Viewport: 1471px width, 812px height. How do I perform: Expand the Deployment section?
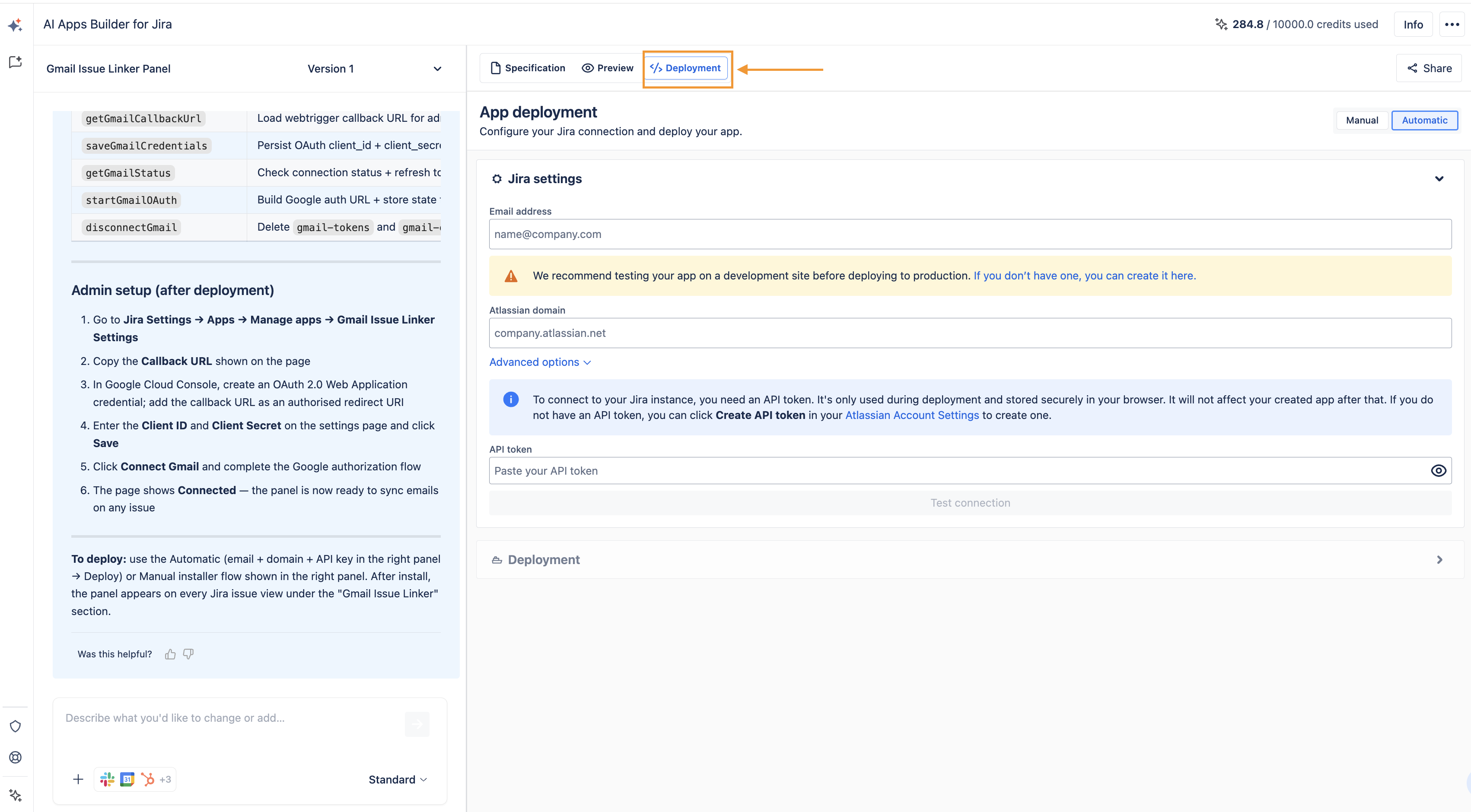[970, 559]
